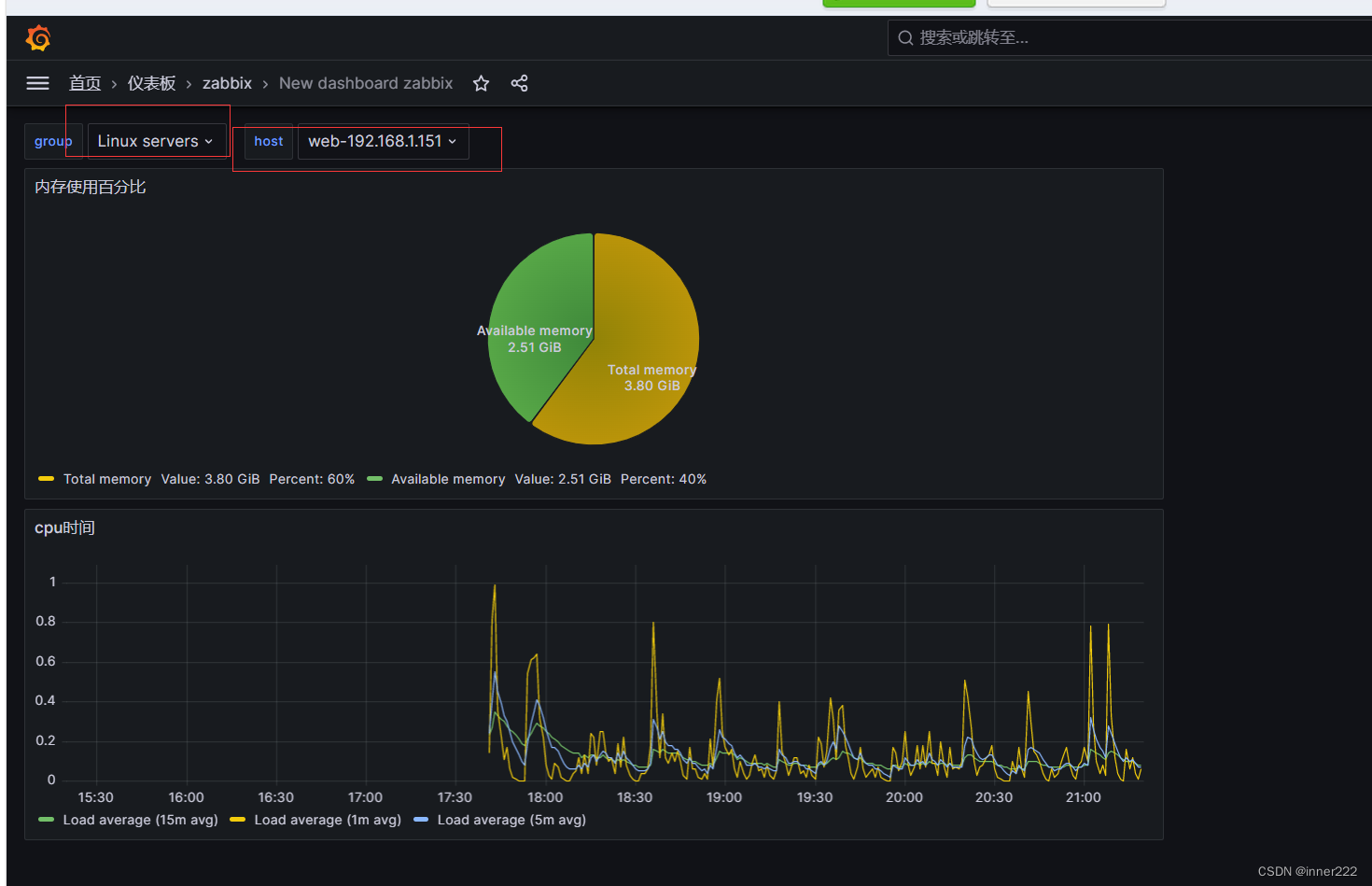This screenshot has width=1372, height=886.
Task: Click the Value: 3.80 GiB legend text
Action: [210, 479]
